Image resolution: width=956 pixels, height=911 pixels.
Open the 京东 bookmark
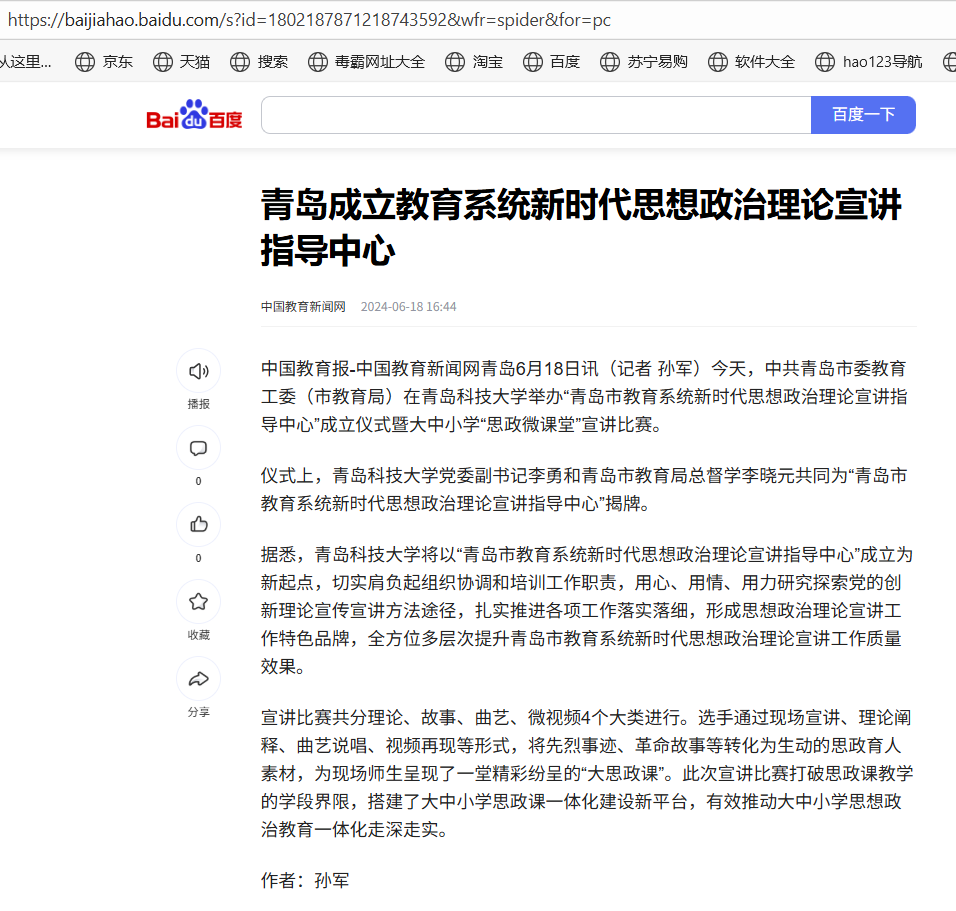tap(104, 61)
